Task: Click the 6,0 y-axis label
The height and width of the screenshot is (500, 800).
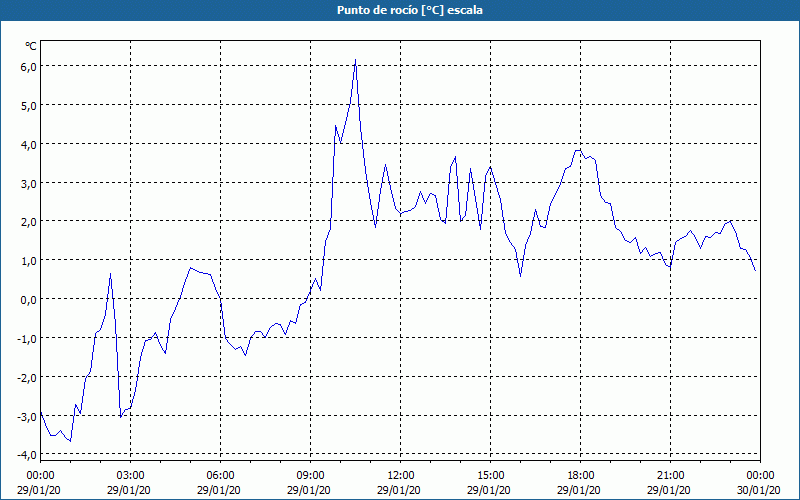Action: click(x=29, y=67)
